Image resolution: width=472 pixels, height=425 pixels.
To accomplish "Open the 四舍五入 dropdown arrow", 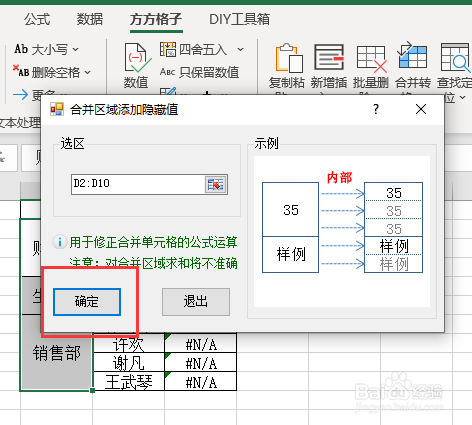I will (240, 50).
